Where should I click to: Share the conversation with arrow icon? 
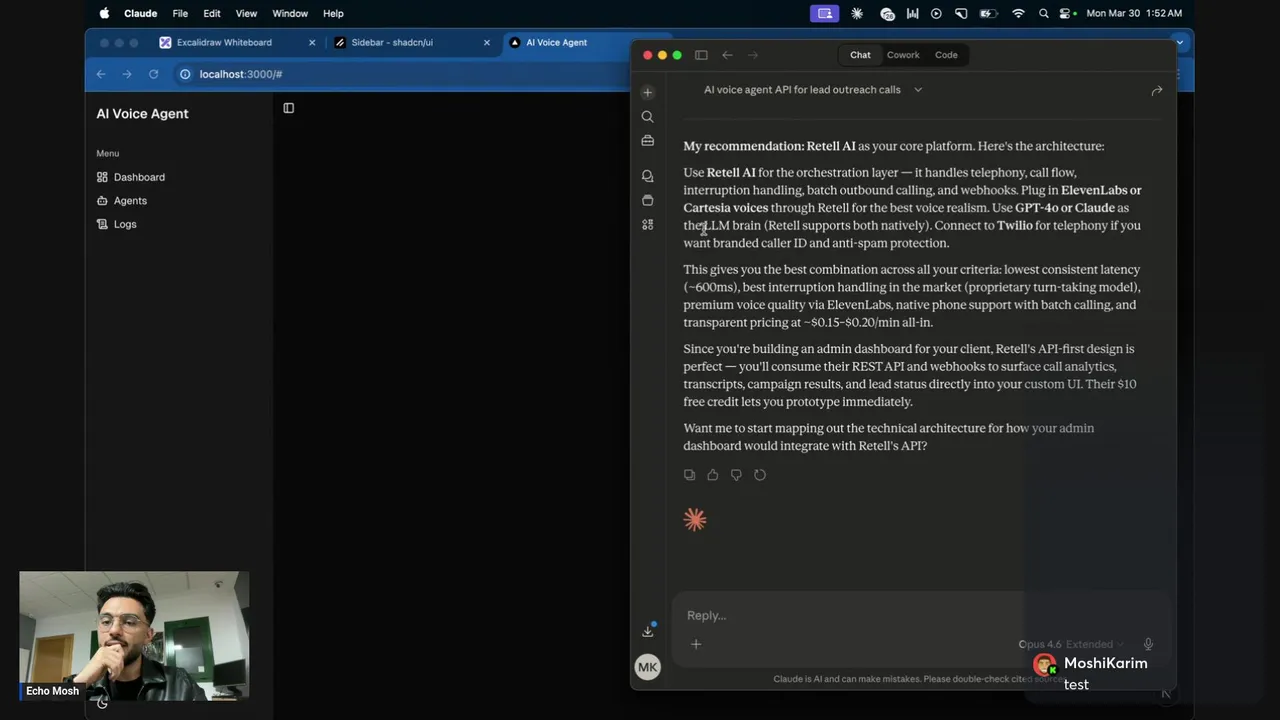[1157, 90]
